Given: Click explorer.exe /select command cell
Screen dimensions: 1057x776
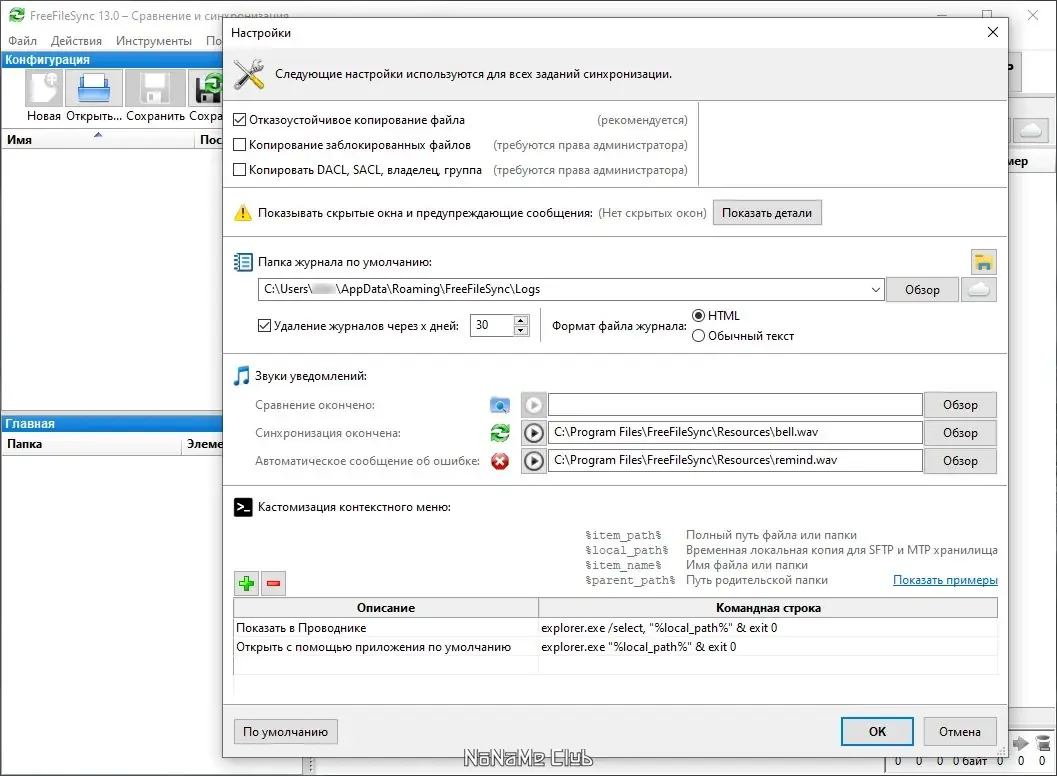Looking at the screenshot, I should pos(768,628).
